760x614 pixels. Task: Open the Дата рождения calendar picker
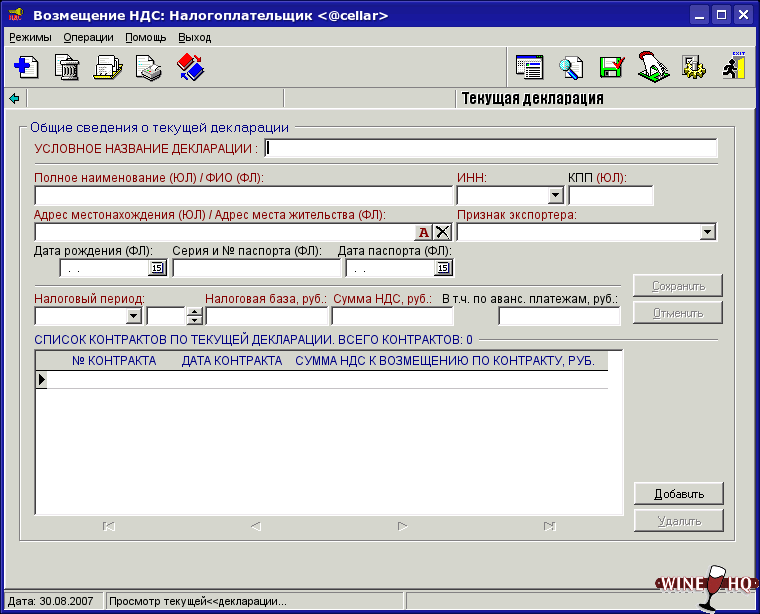(157, 268)
